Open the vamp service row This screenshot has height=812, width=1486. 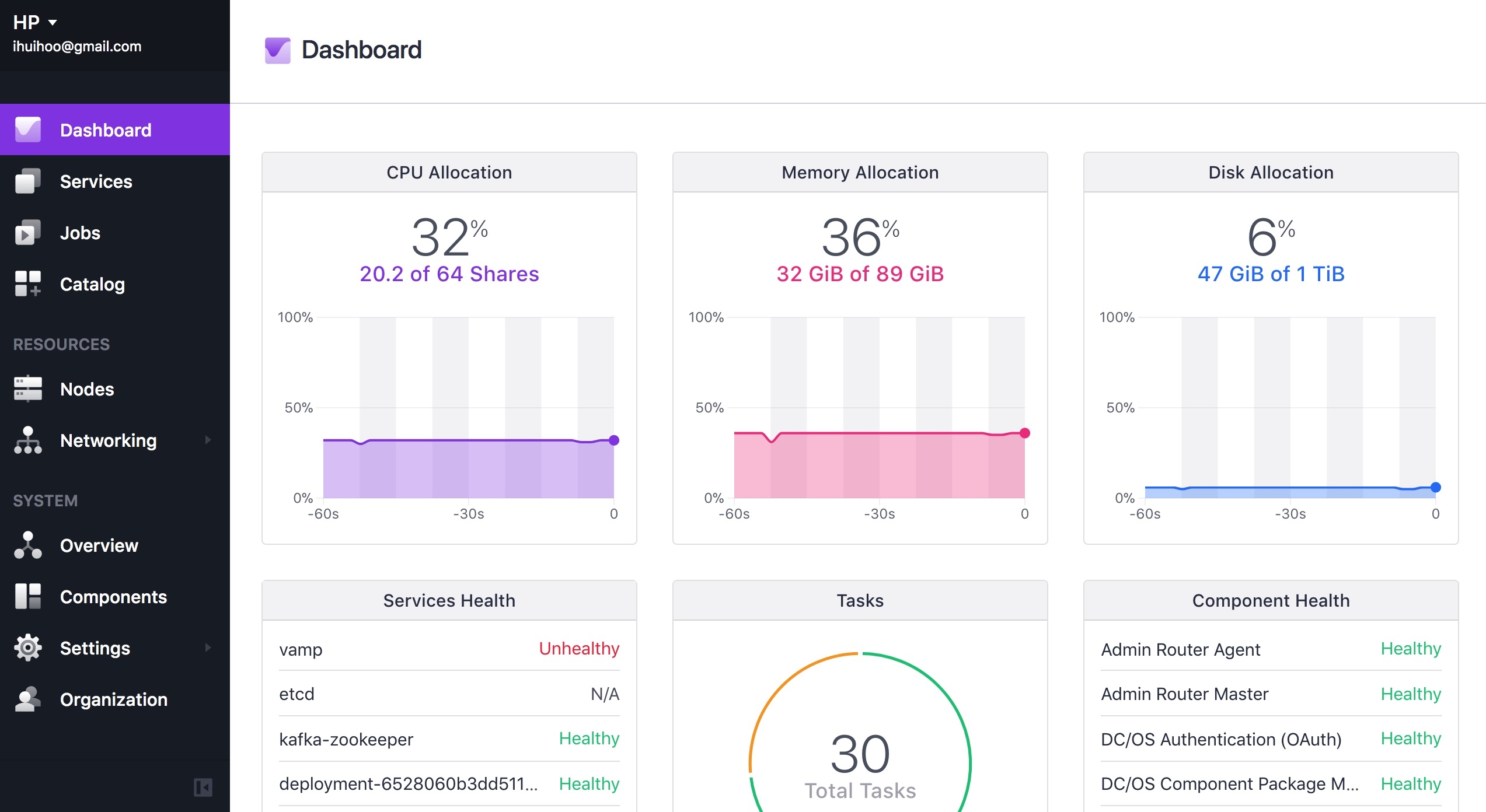tap(301, 649)
